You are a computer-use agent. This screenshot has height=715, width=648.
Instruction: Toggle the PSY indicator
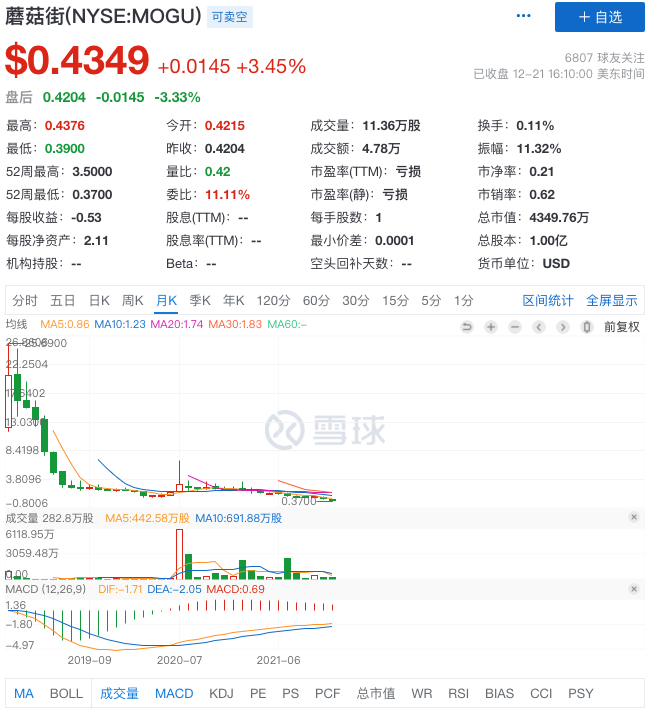point(581,694)
